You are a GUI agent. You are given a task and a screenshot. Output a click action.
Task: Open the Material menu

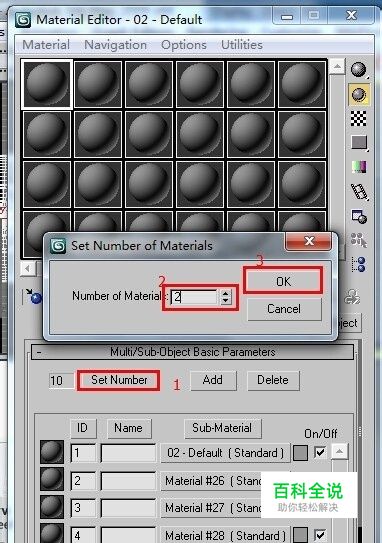tap(46, 45)
